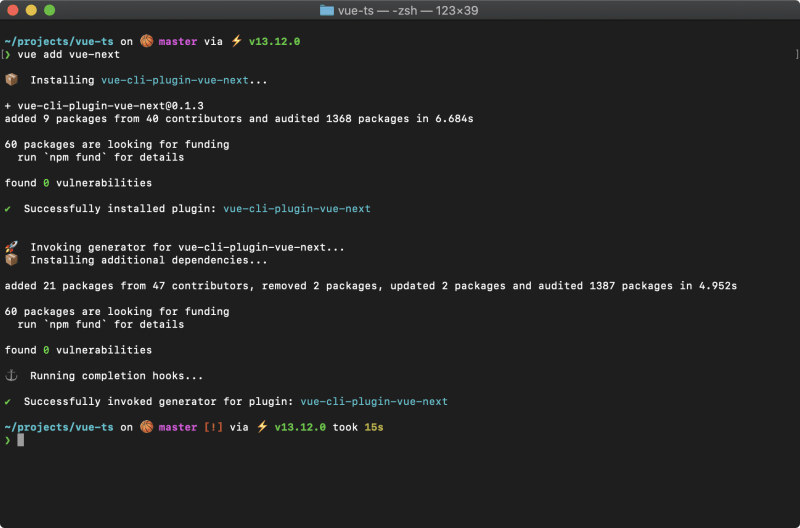Screen dimensions: 800x528
Task: Click the lightning bolt before 'v13.12.0' on first line
Action: tap(236, 41)
